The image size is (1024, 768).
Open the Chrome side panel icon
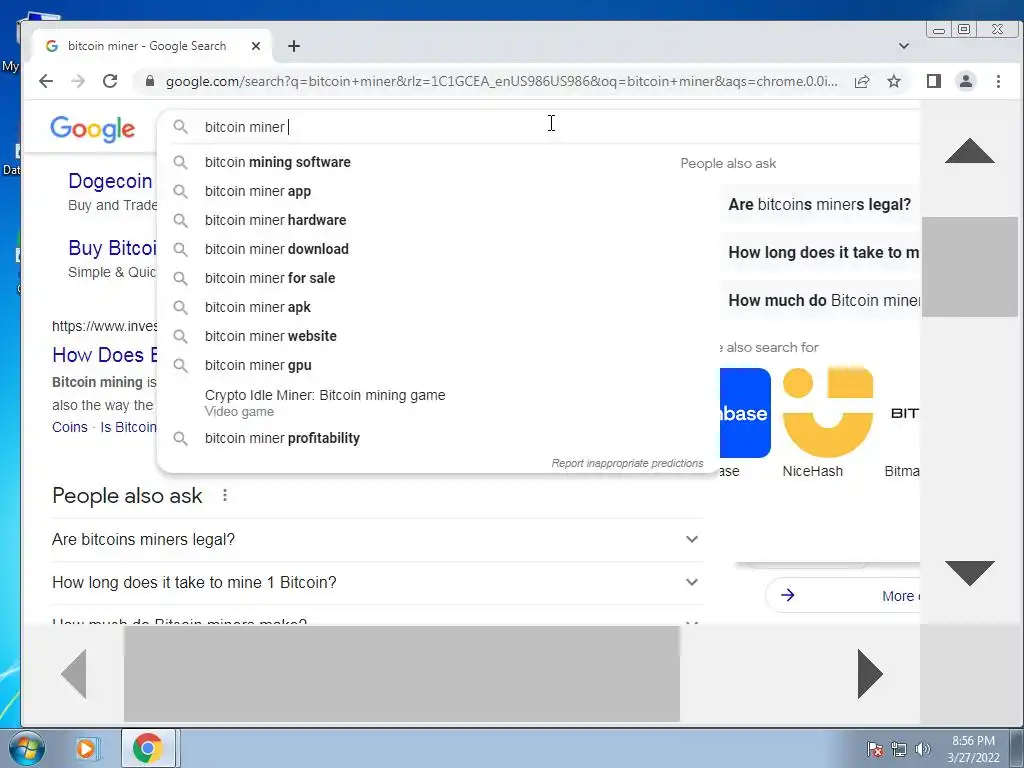934,81
